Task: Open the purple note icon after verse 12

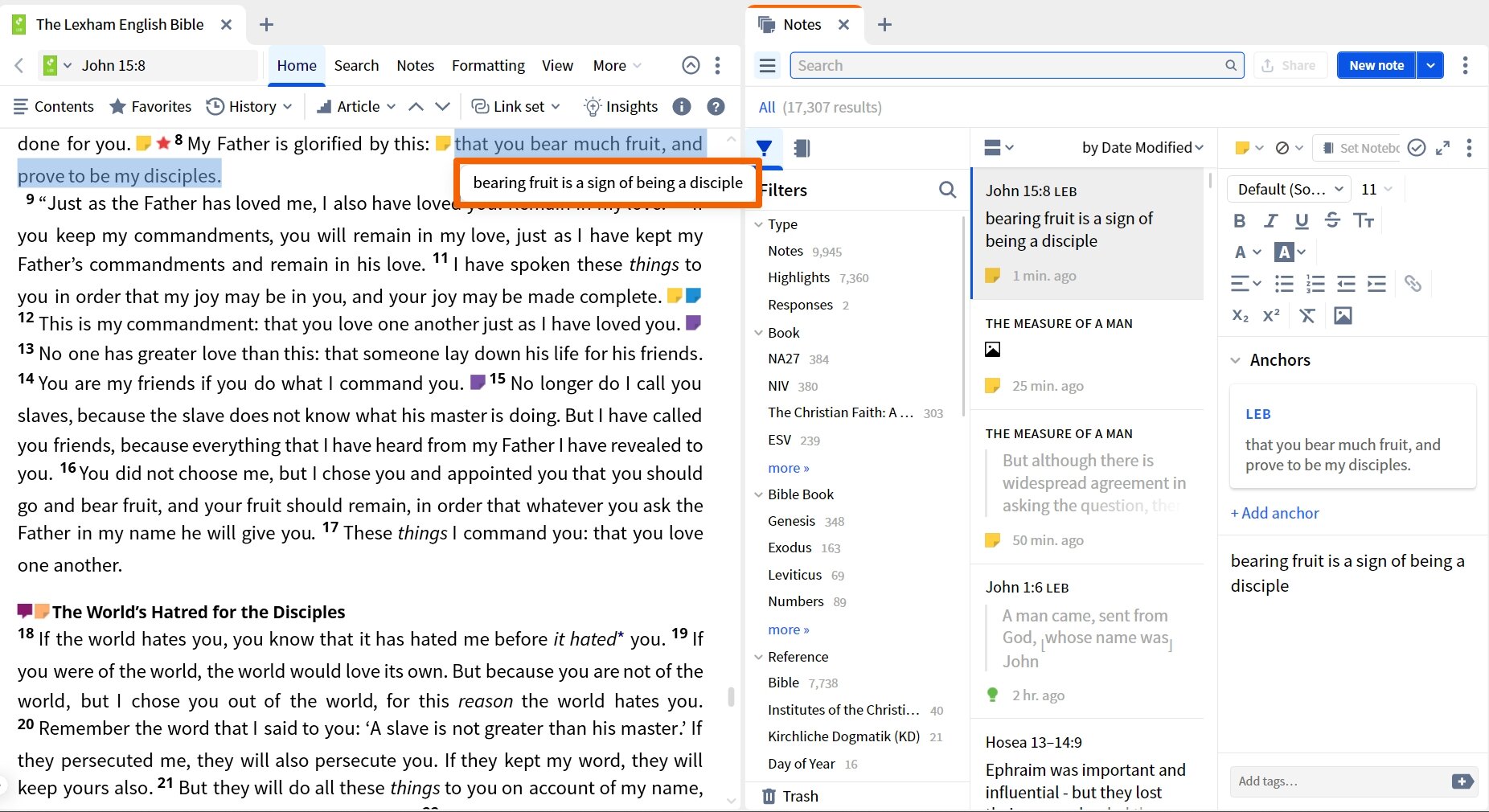Action: pyautogui.click(x=693, y=323)
